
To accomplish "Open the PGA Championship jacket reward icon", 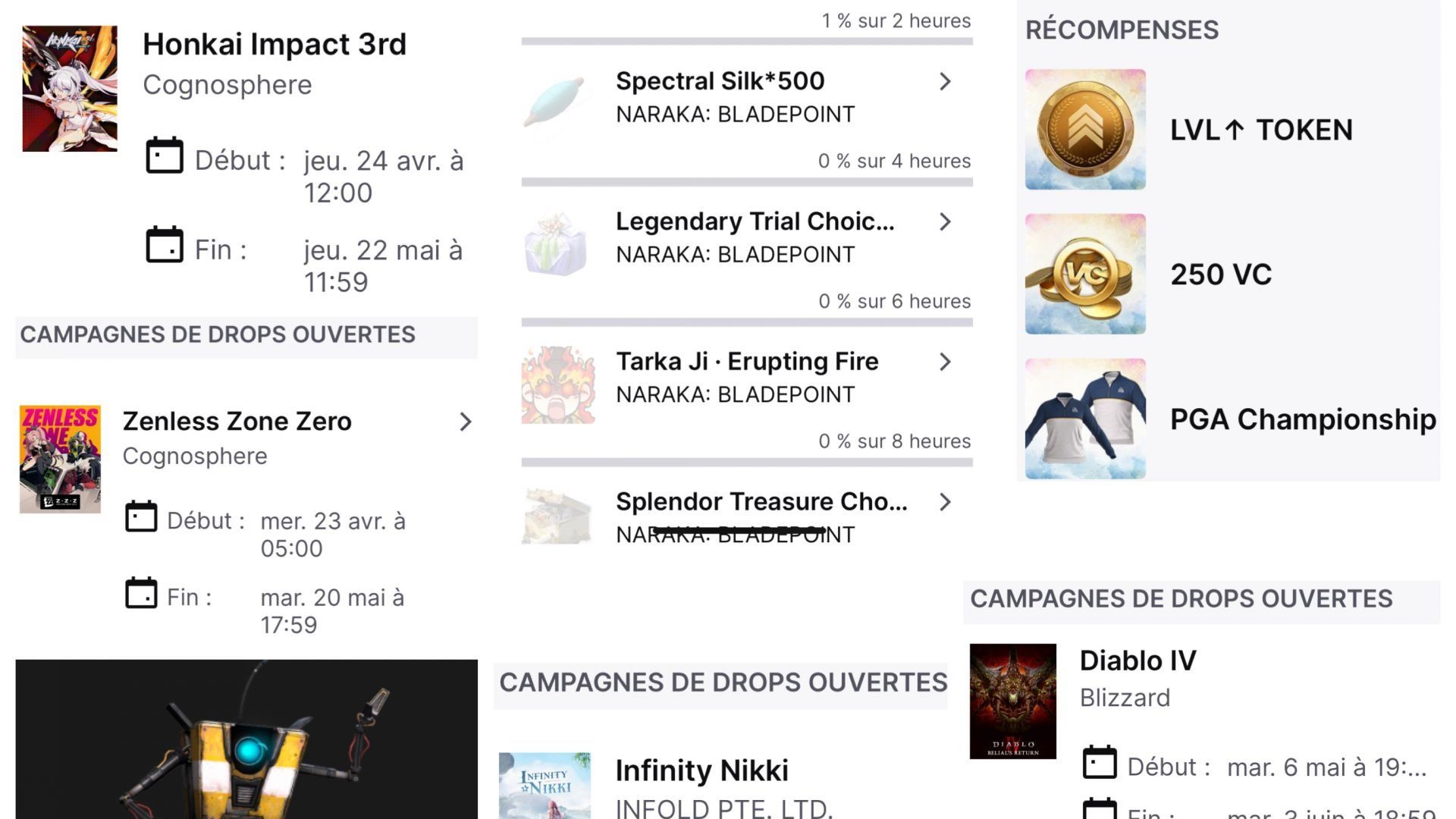I will tap(1085, 419).
